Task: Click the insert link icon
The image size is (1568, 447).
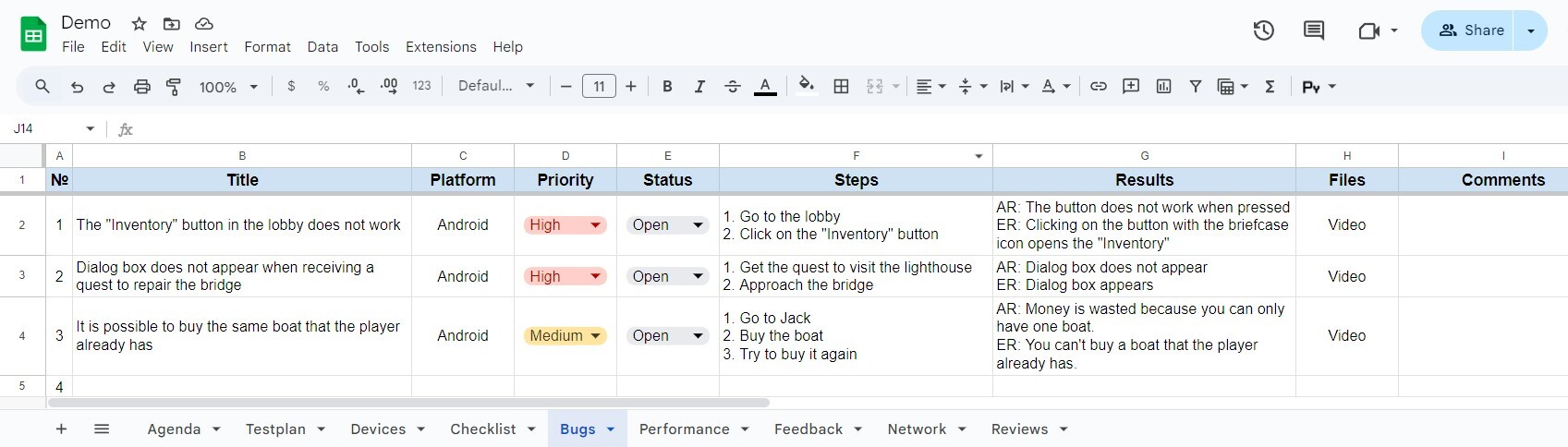Action: click(x=1098, y=87)
